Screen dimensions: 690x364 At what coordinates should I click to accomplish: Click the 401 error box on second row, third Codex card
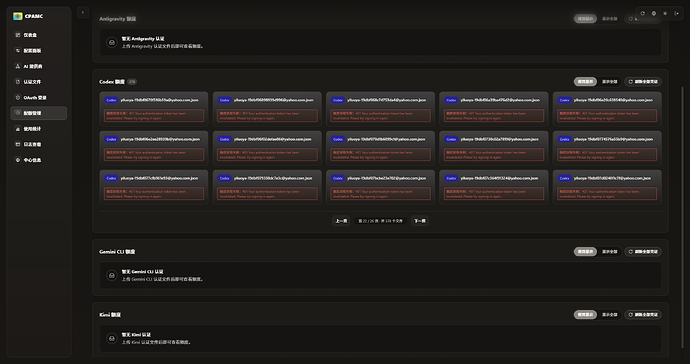coord(381,154)
